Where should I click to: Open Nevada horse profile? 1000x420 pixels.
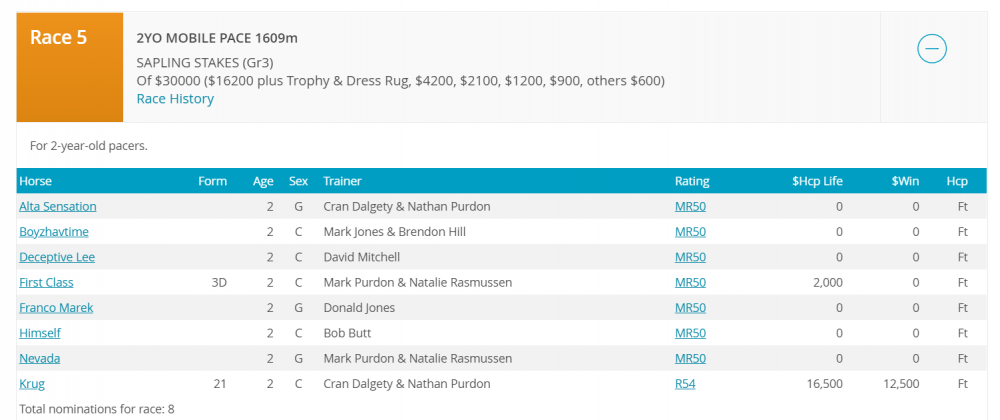click(40, 358)
